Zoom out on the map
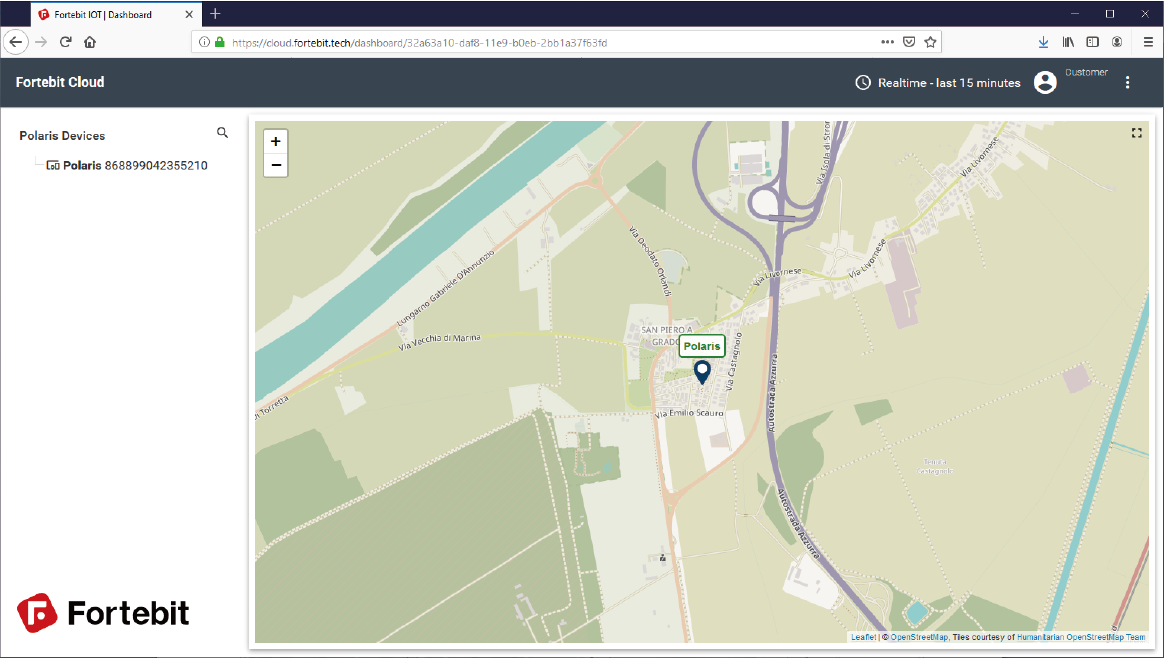 tap(276, 165)
